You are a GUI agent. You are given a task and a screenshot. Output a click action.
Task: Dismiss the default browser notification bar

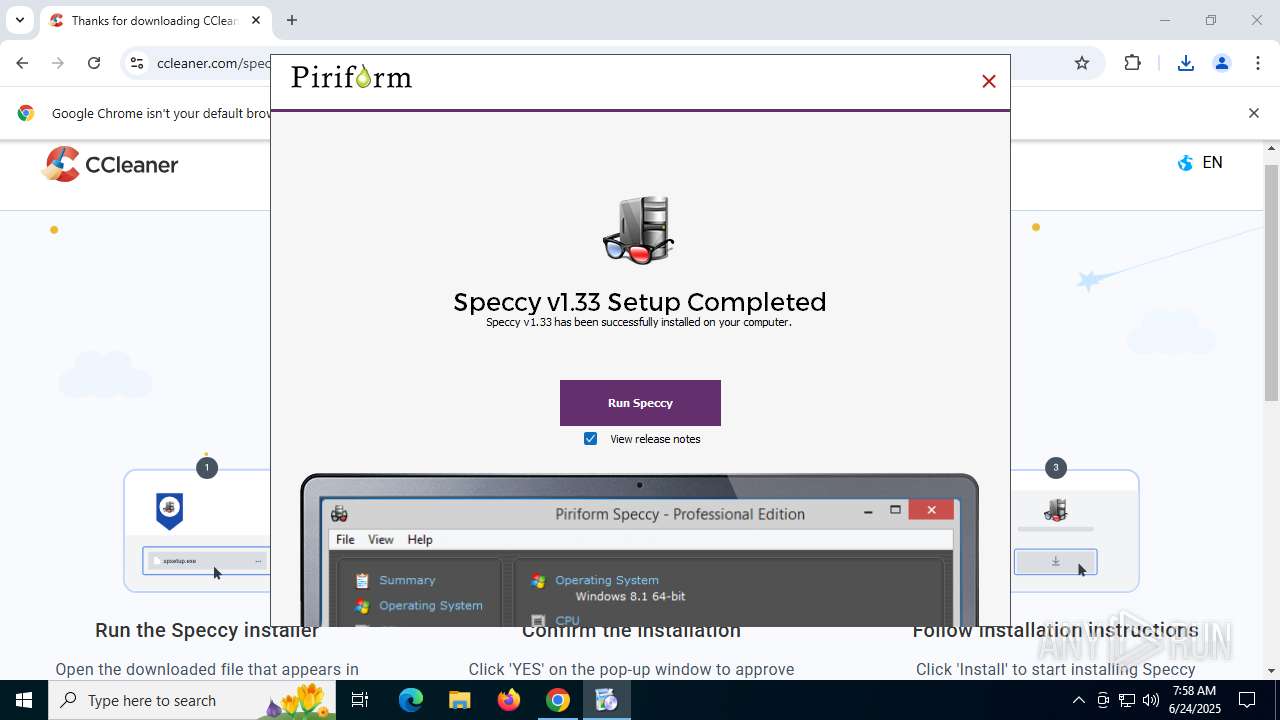1253,113
